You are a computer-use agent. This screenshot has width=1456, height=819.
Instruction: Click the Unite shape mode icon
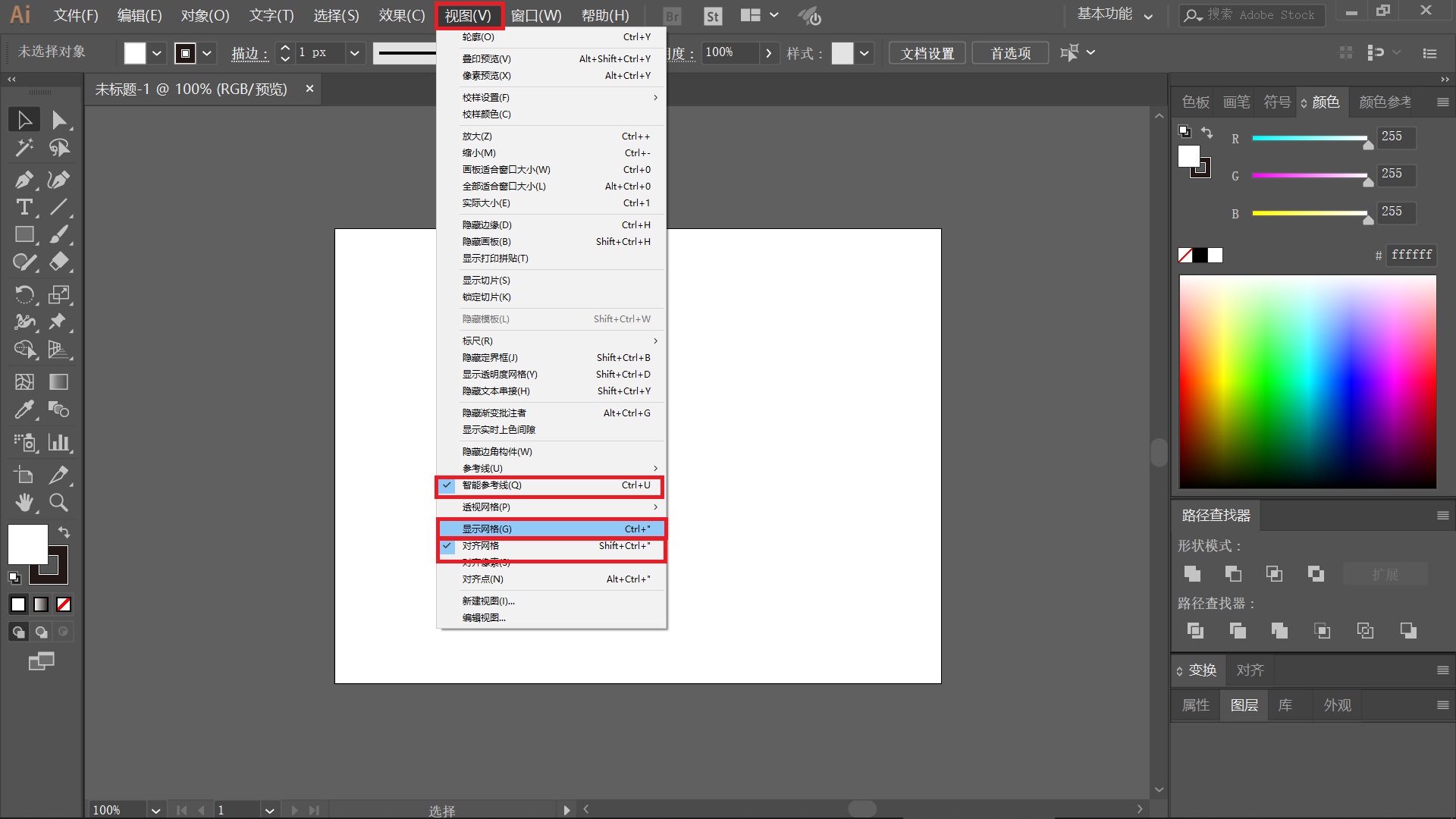pyautogui.click(x=1192, y=574)
